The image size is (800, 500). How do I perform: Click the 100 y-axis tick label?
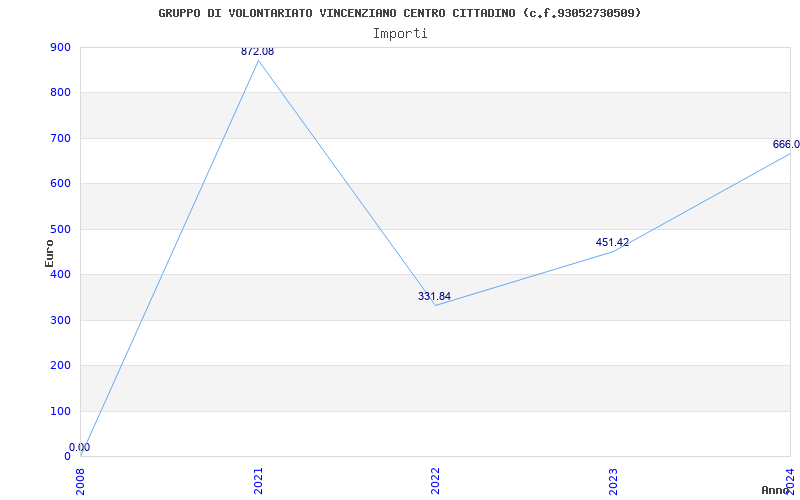point(60,411)
